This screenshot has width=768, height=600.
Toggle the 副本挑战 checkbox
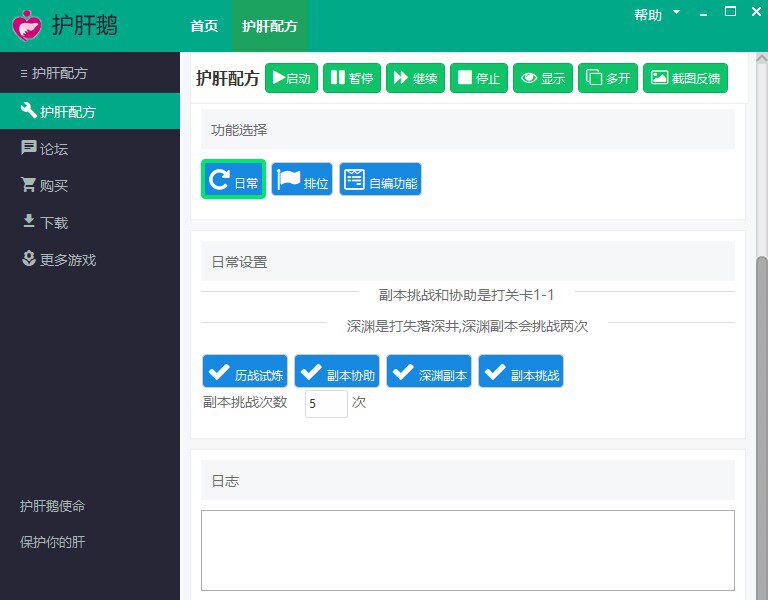[521, 371]
